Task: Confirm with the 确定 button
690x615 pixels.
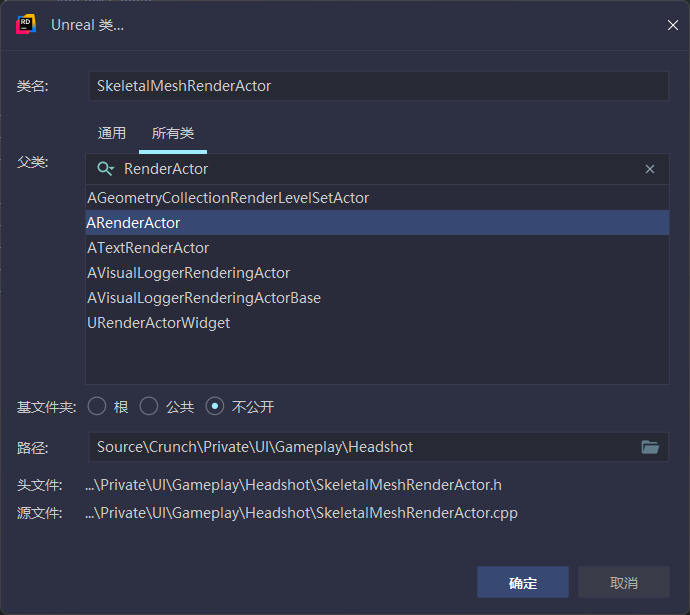Action: point(523,582)
